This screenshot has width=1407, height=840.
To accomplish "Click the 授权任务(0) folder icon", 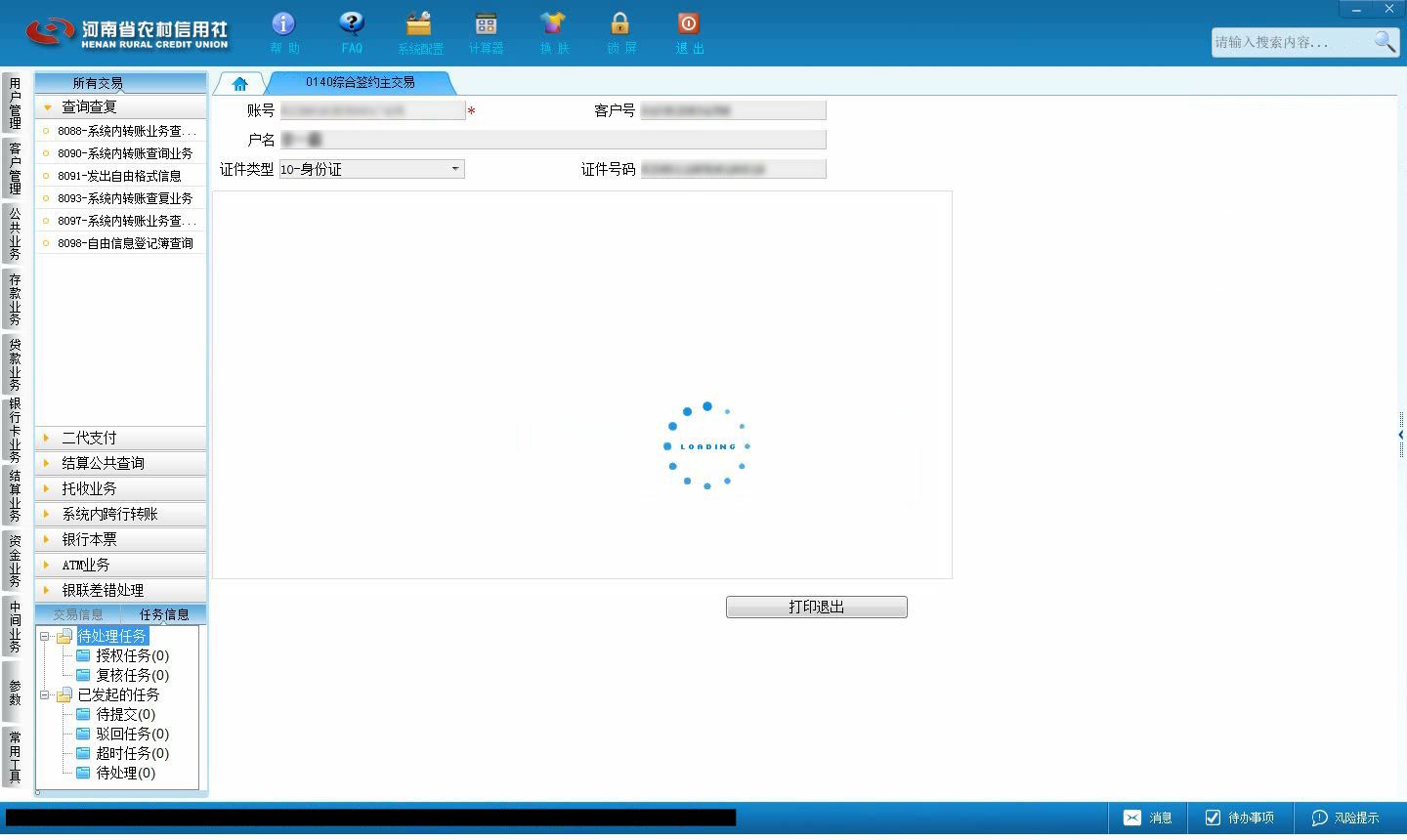I will point(83,655).
